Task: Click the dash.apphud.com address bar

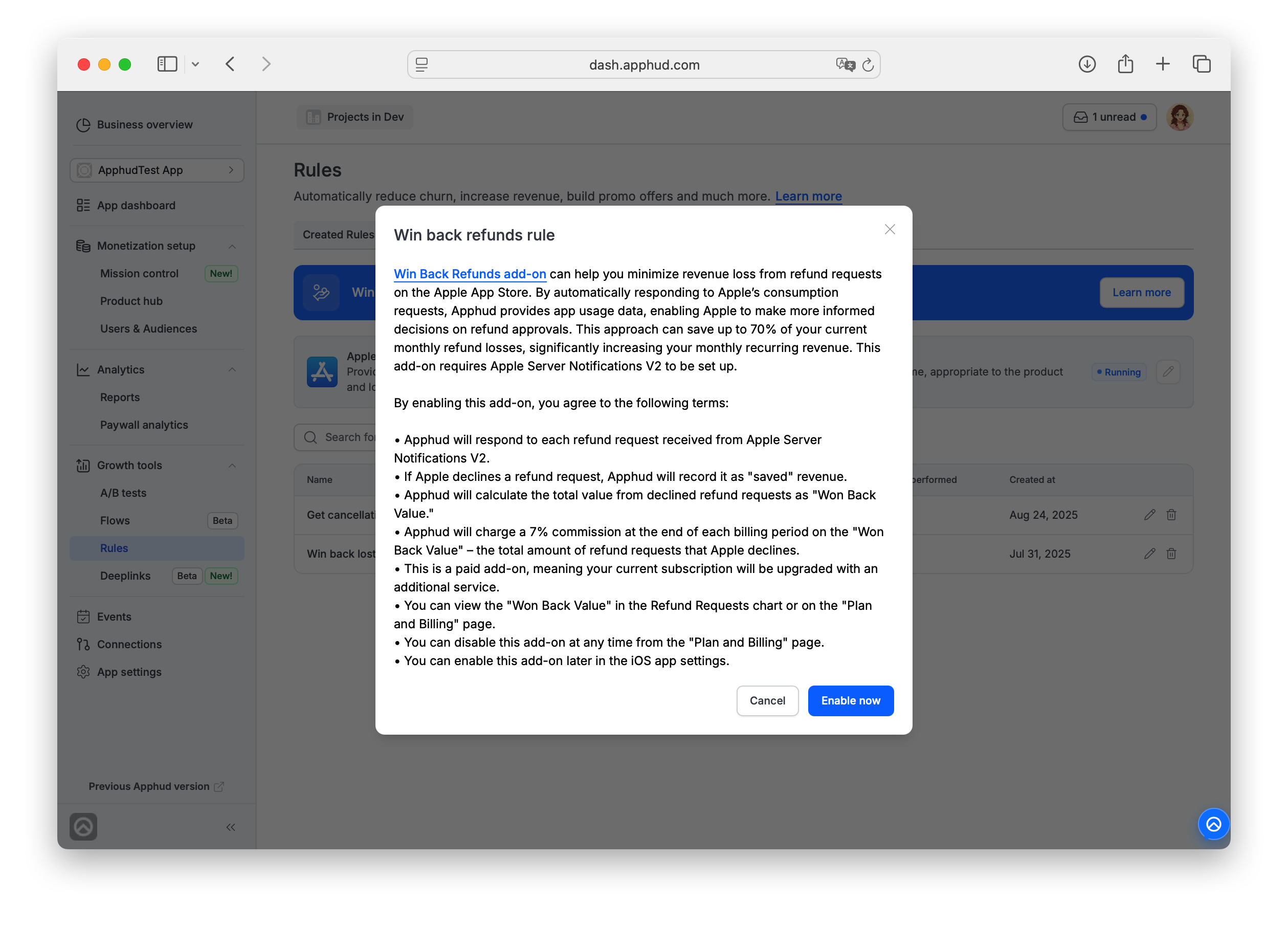Action: (x=643, y=65)
